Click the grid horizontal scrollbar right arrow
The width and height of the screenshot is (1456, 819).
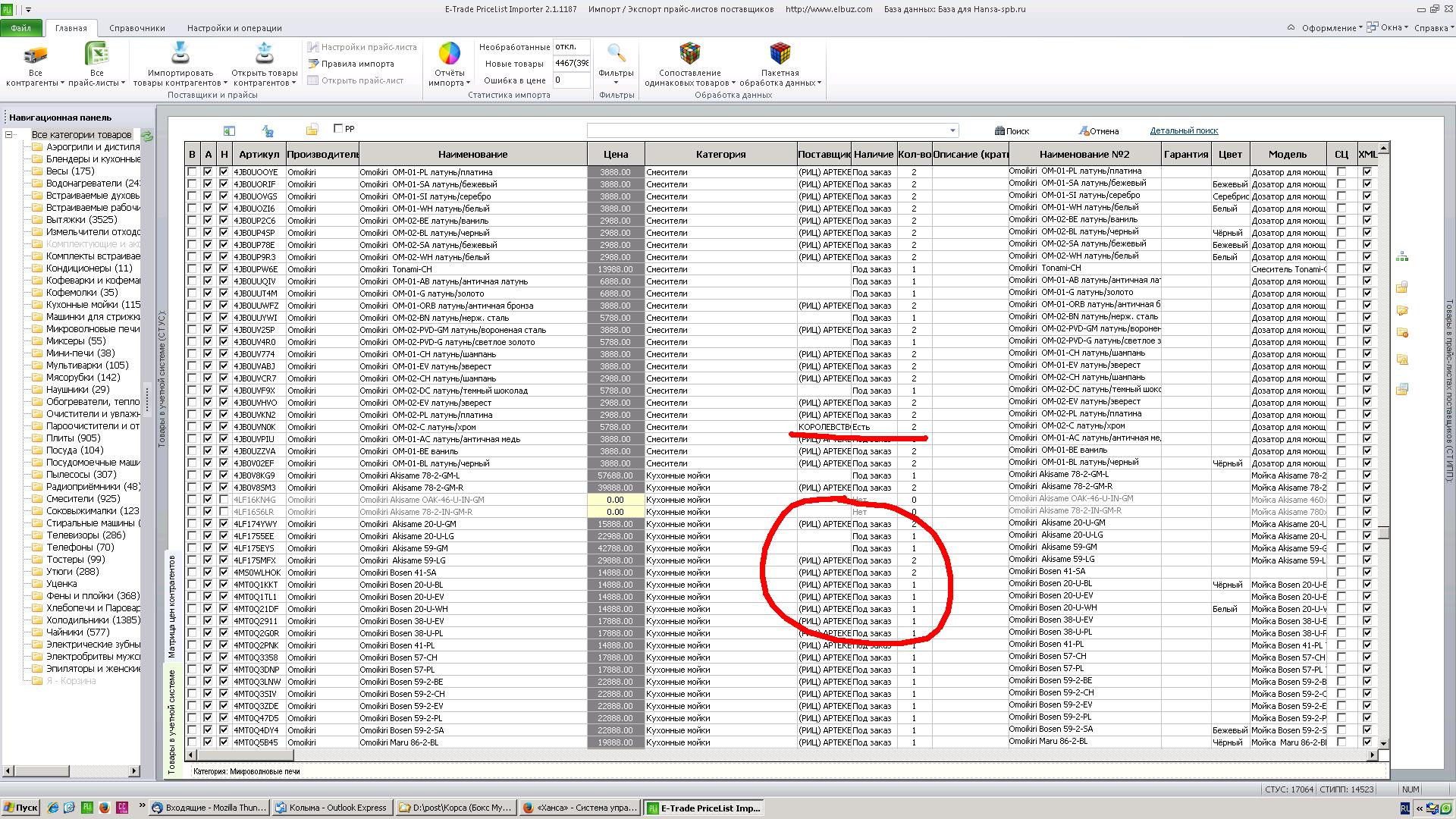tap(1372, 755)
